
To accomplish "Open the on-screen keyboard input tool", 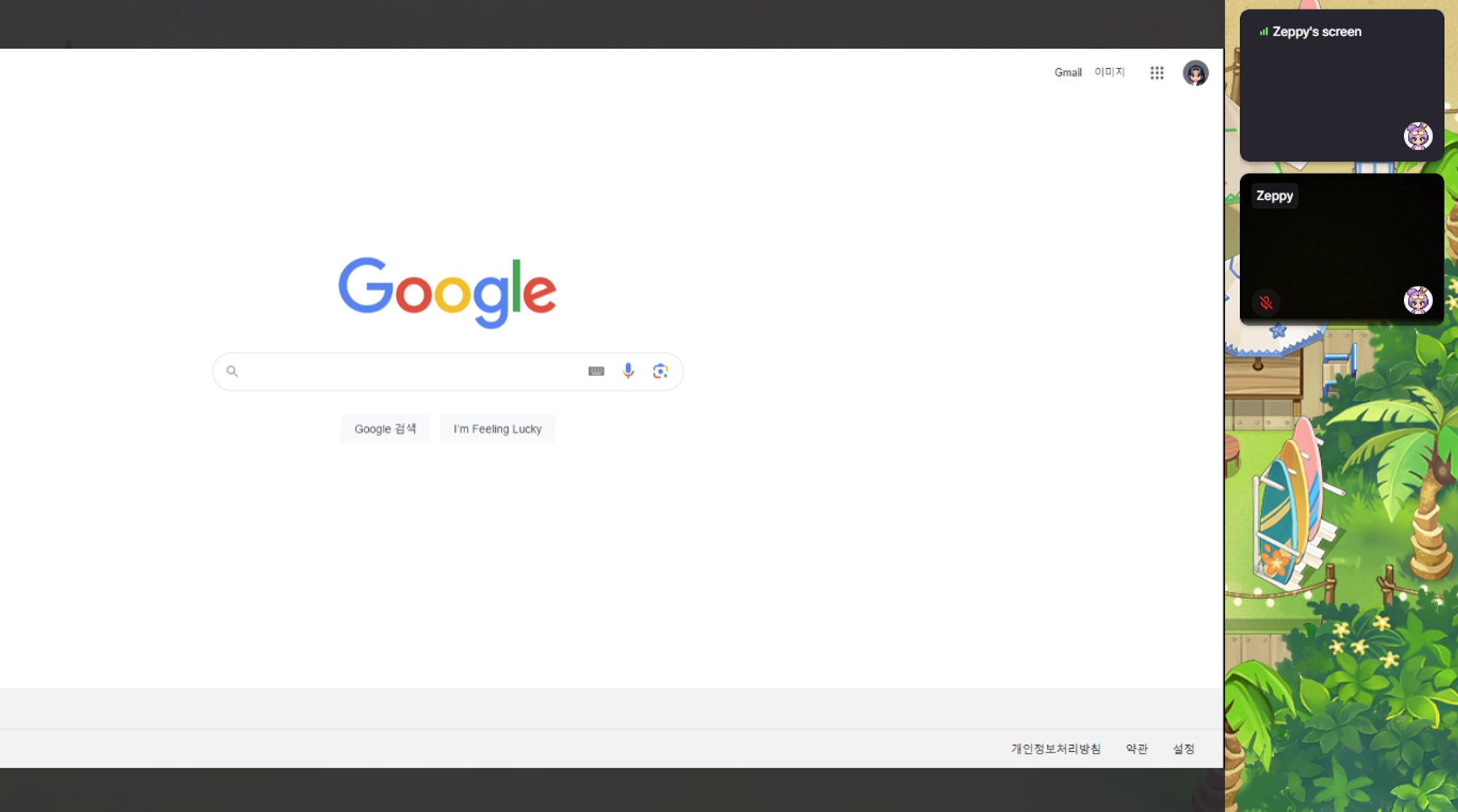I will pyautogui.click(x=596, y=371).
